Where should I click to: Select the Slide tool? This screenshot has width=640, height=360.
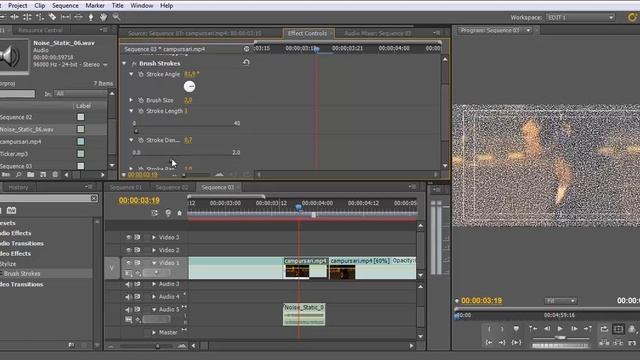pos(78,17)
